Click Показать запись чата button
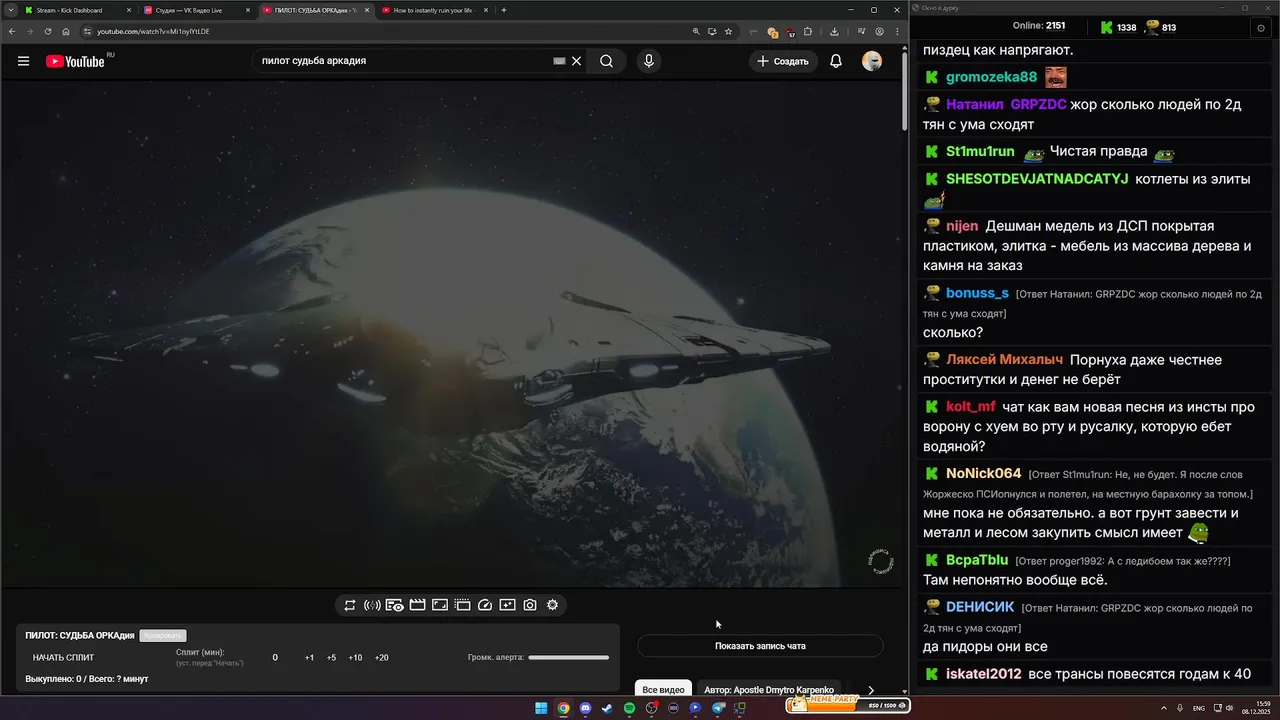 760,646
